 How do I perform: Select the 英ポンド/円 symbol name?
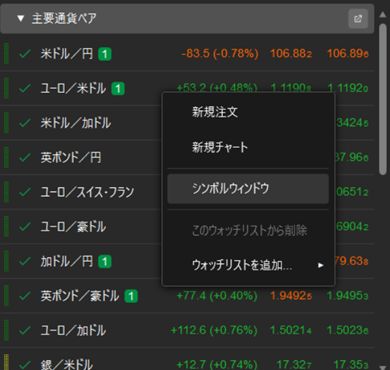[x=71, y=157]
